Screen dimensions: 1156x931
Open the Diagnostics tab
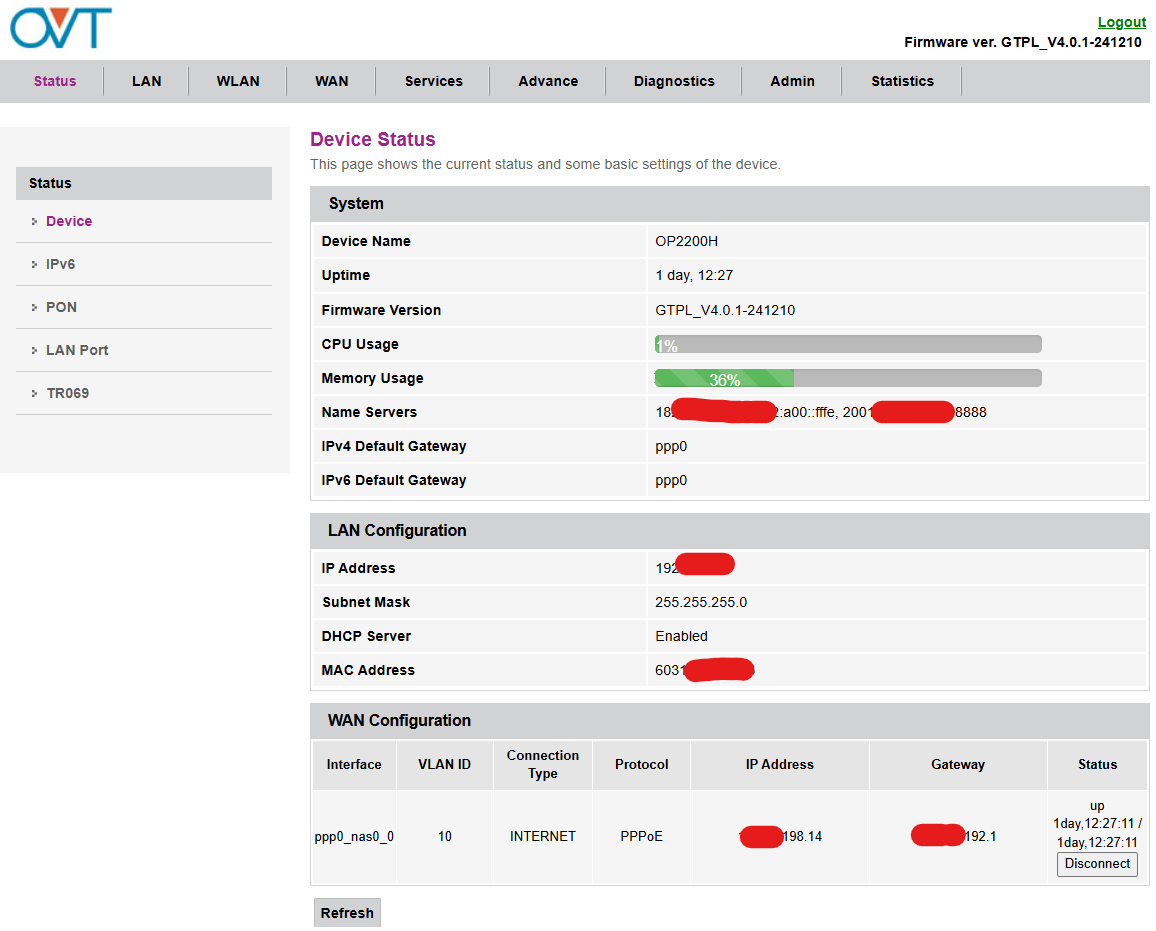point(674,81)
